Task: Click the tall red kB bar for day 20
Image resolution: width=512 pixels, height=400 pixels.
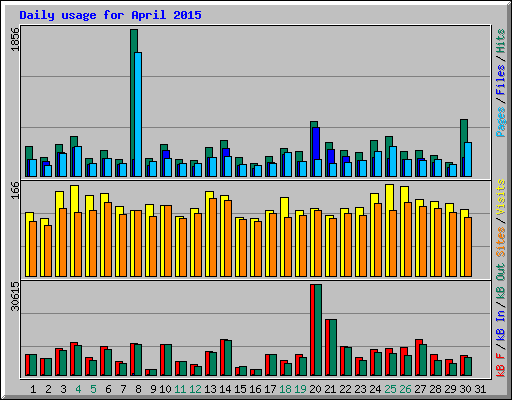Action: (x=312, y=330)
